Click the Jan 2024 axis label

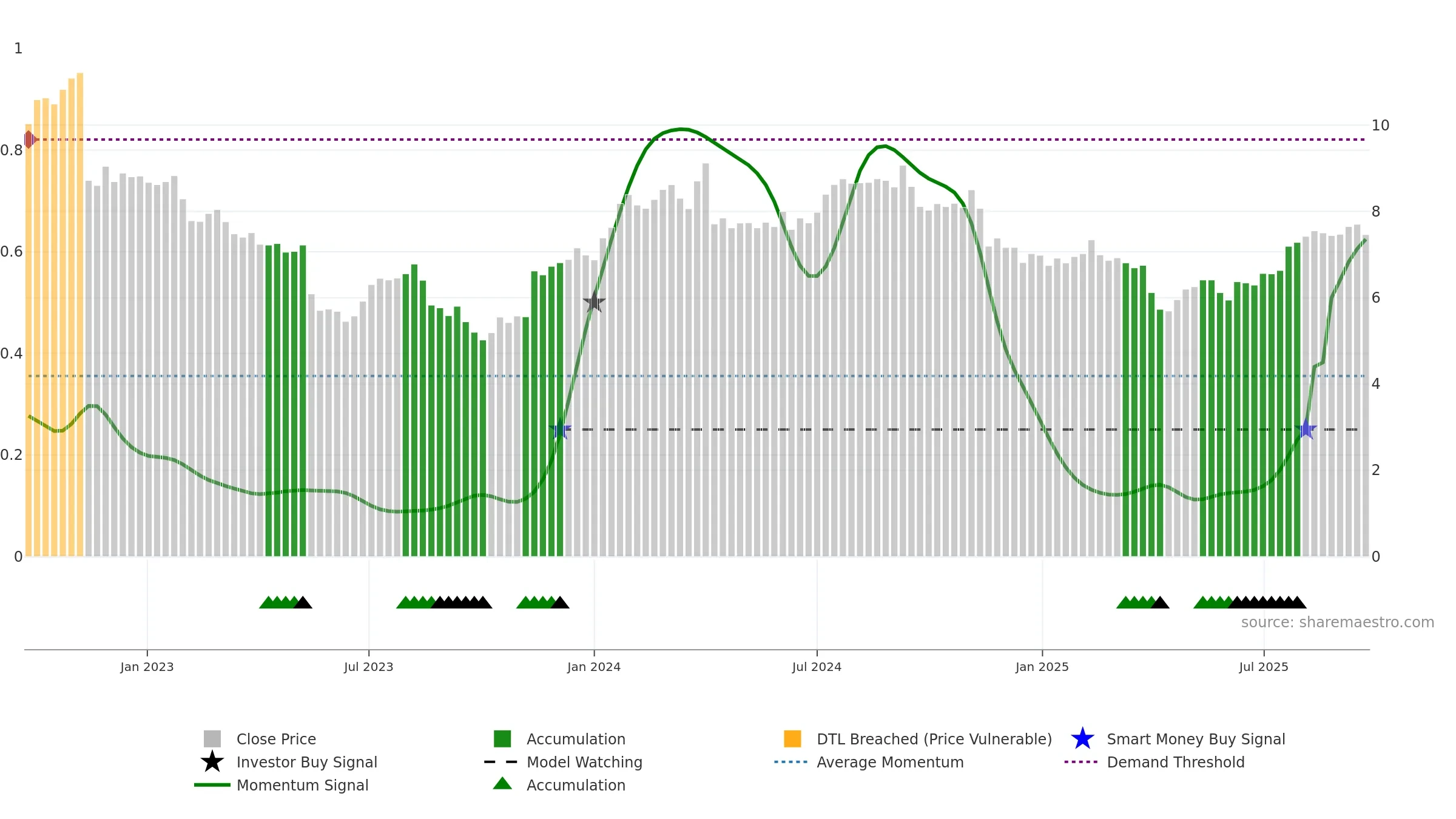tap(594, 667)
